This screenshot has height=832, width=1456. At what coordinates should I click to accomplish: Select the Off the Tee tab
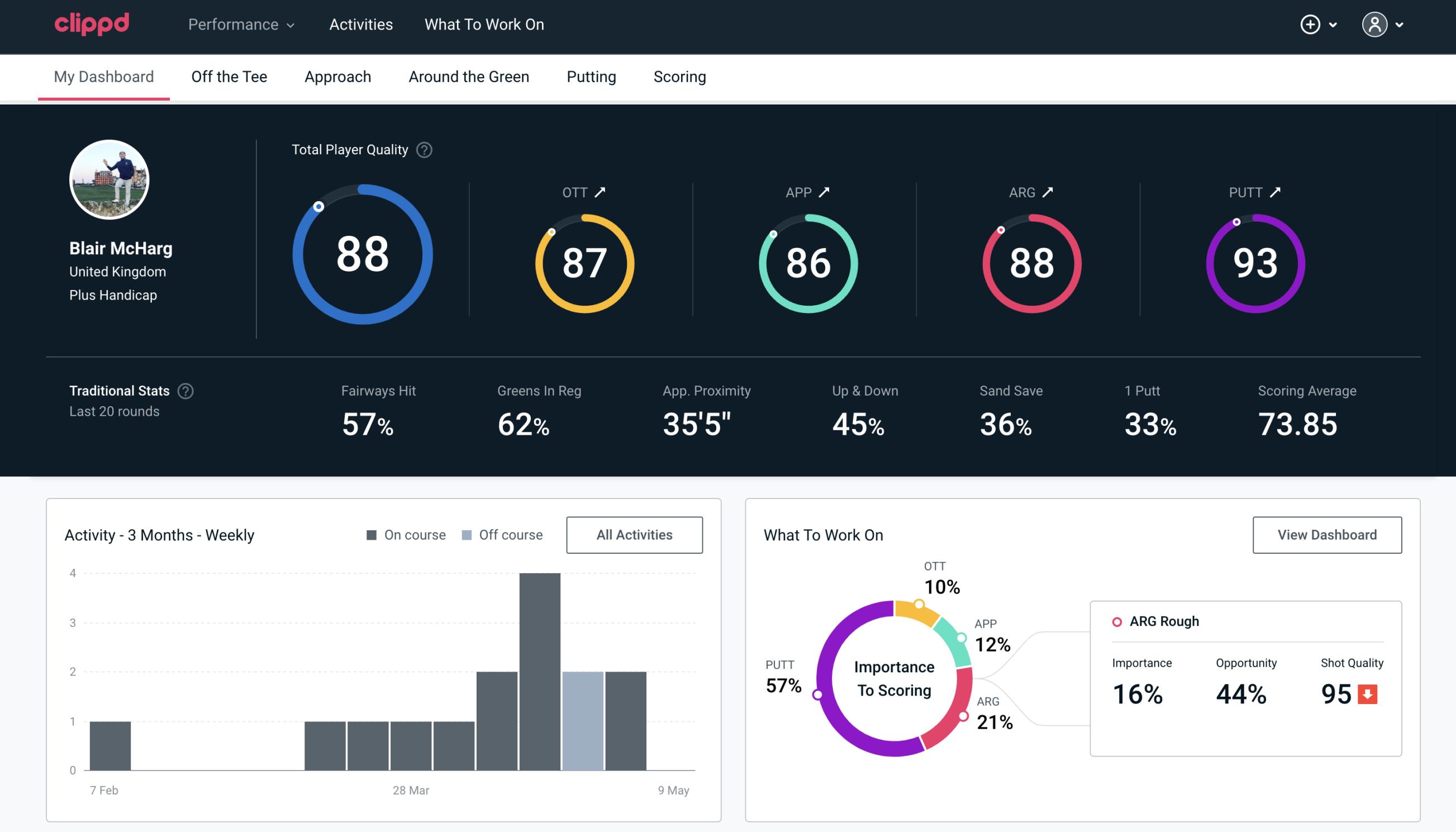coord(229,76)
